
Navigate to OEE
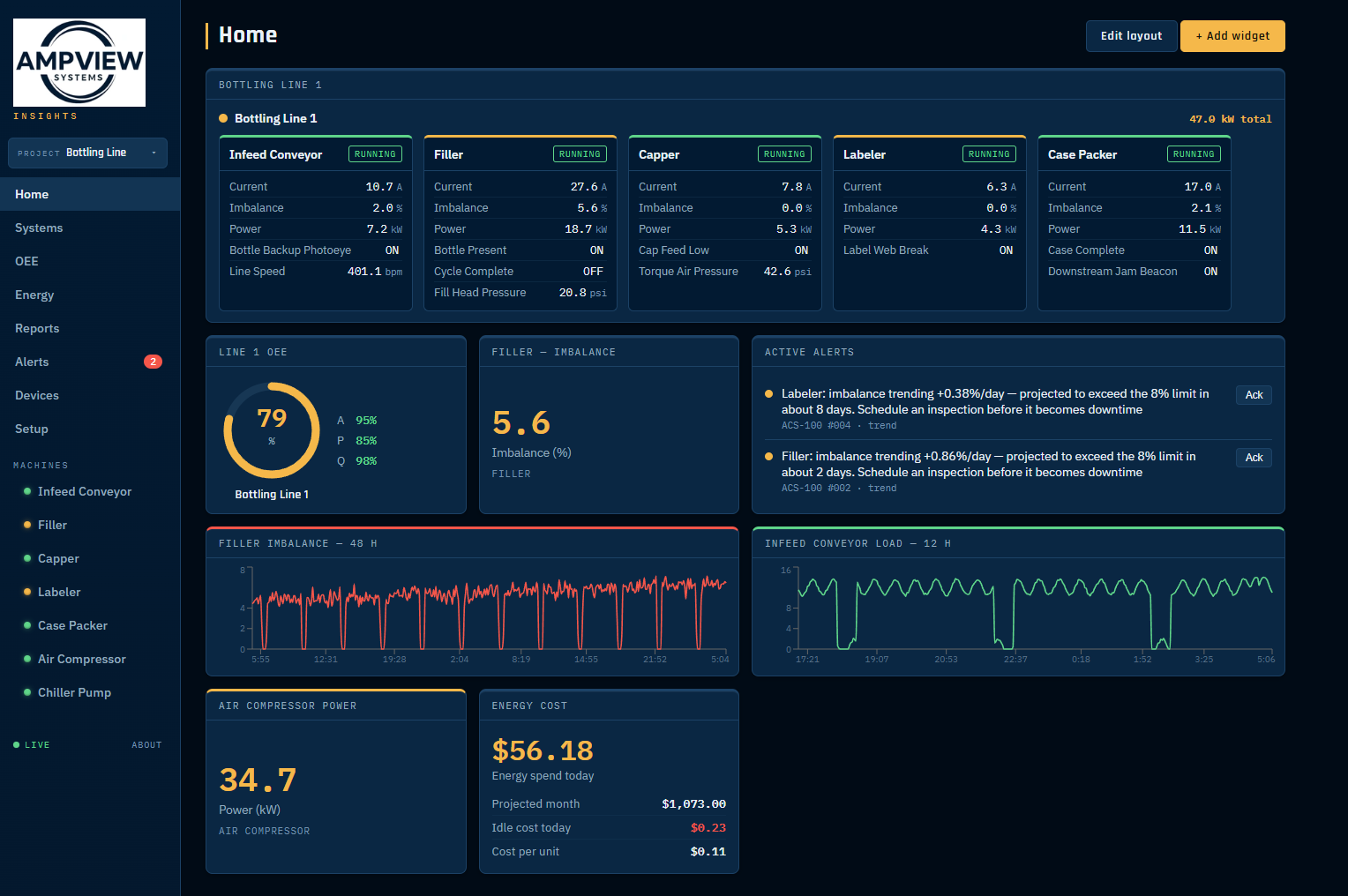coord(90,261)
